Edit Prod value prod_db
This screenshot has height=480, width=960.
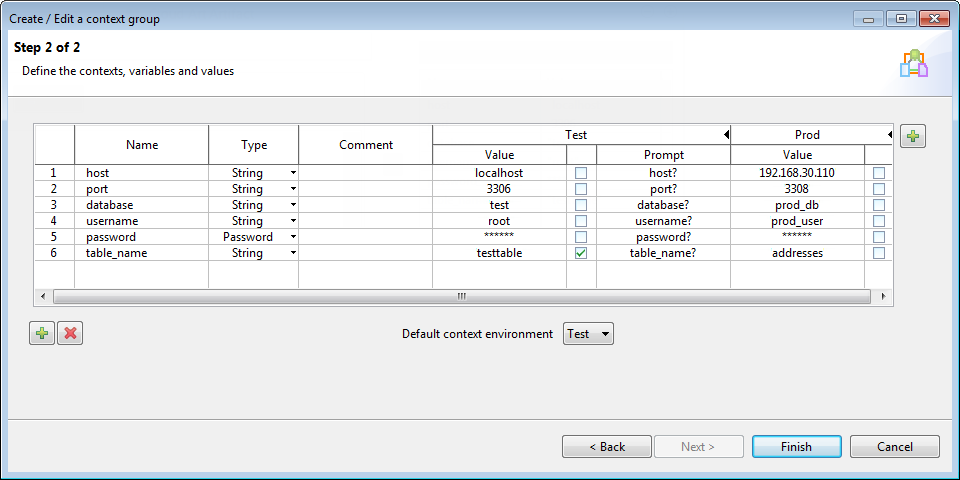797,205
